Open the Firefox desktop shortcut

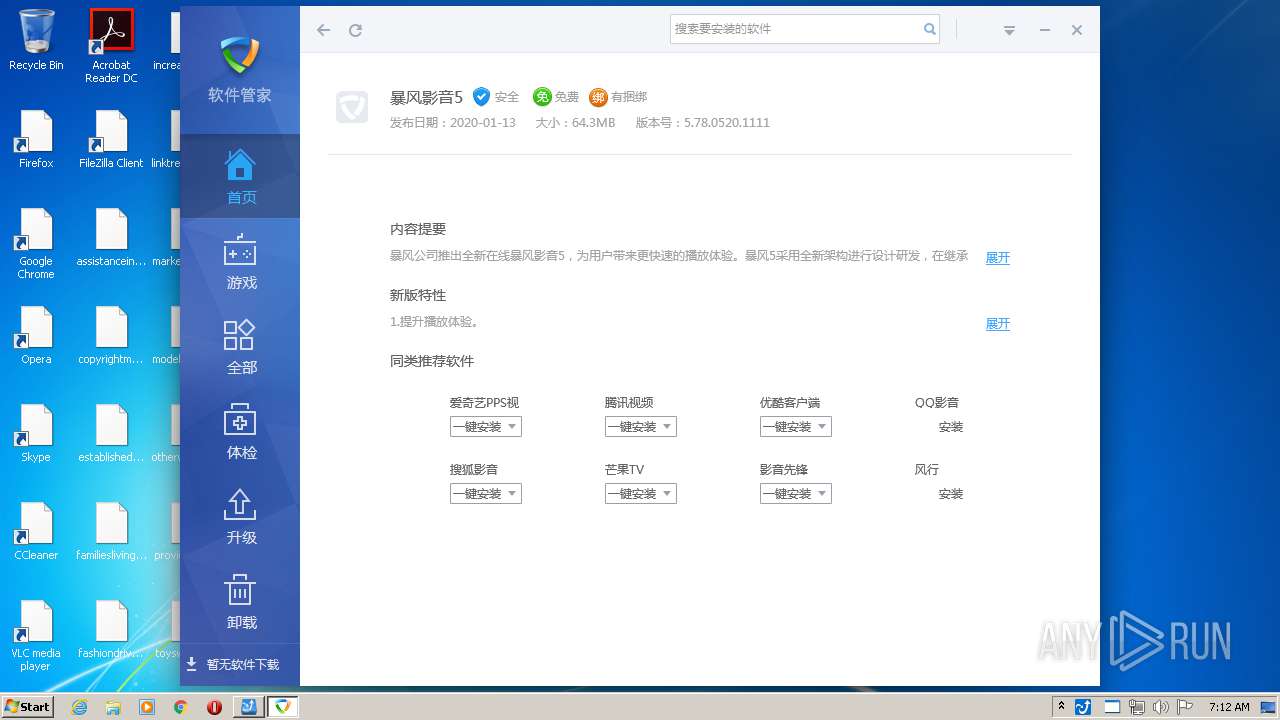point(36,139)
